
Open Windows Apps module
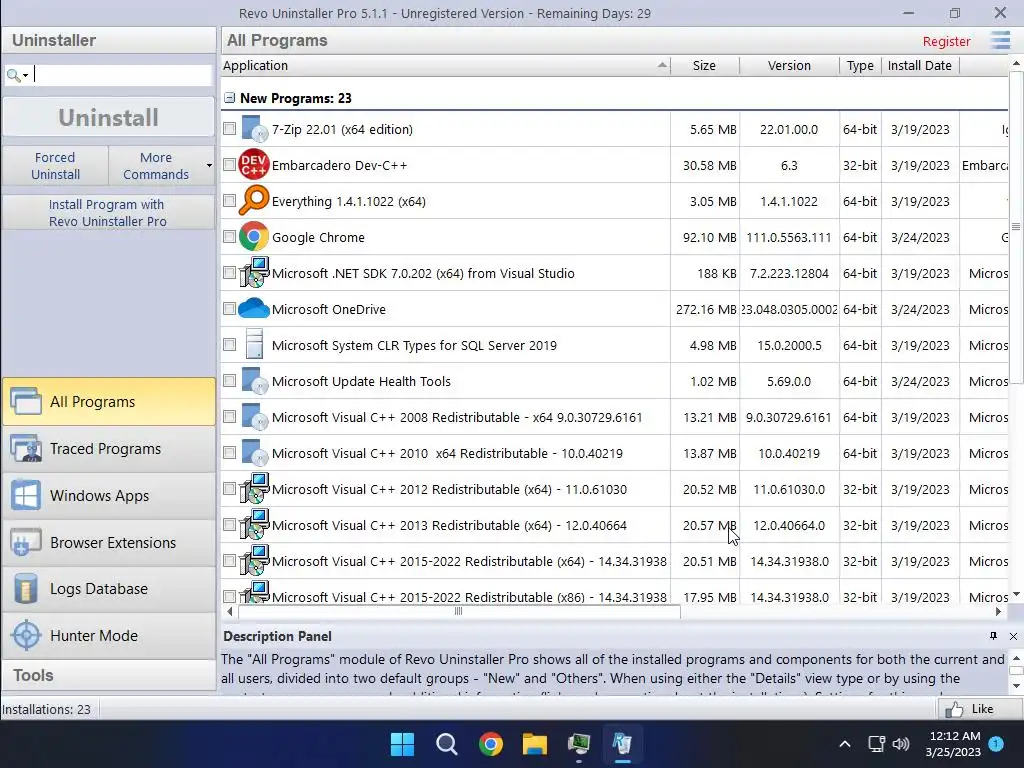(x=108, y=496)
